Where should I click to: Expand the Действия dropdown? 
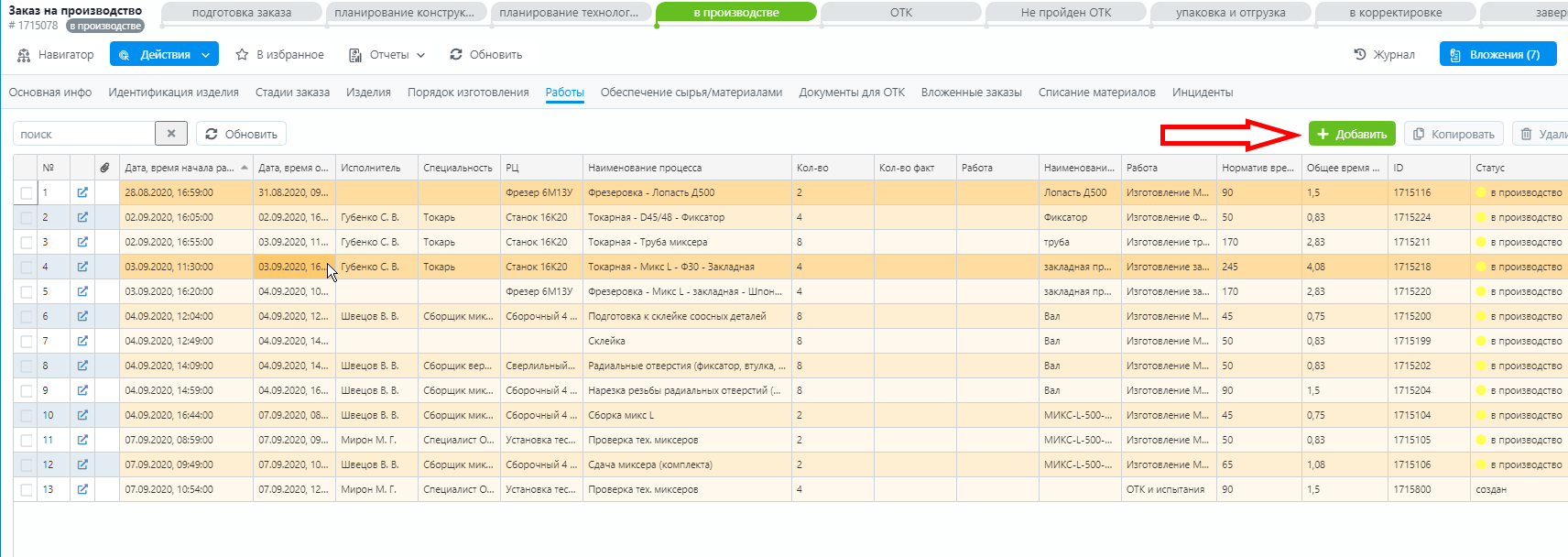point(205,55)
